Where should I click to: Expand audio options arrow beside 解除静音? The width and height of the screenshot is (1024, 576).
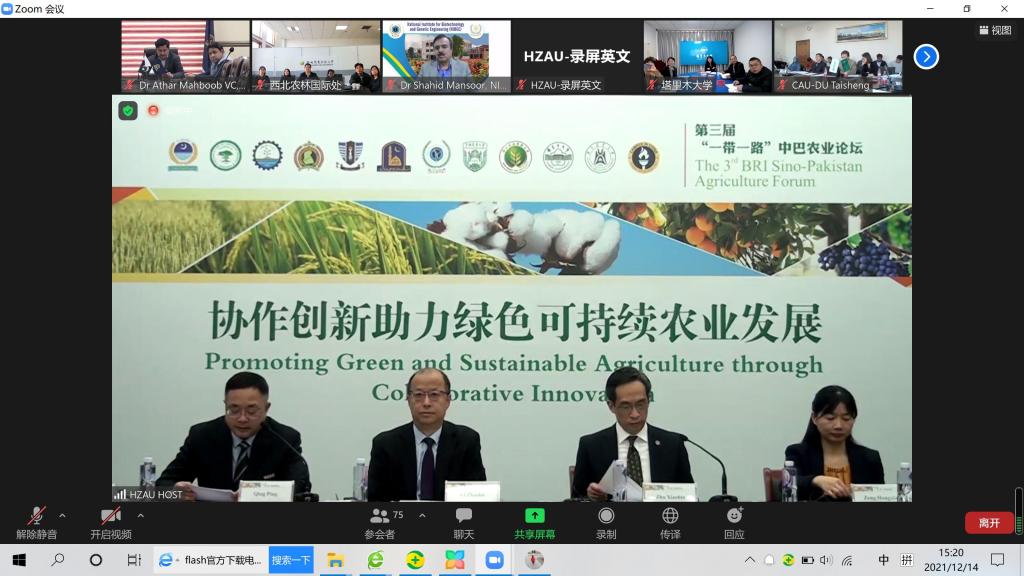pyautogui.click(x=62, y=516)
